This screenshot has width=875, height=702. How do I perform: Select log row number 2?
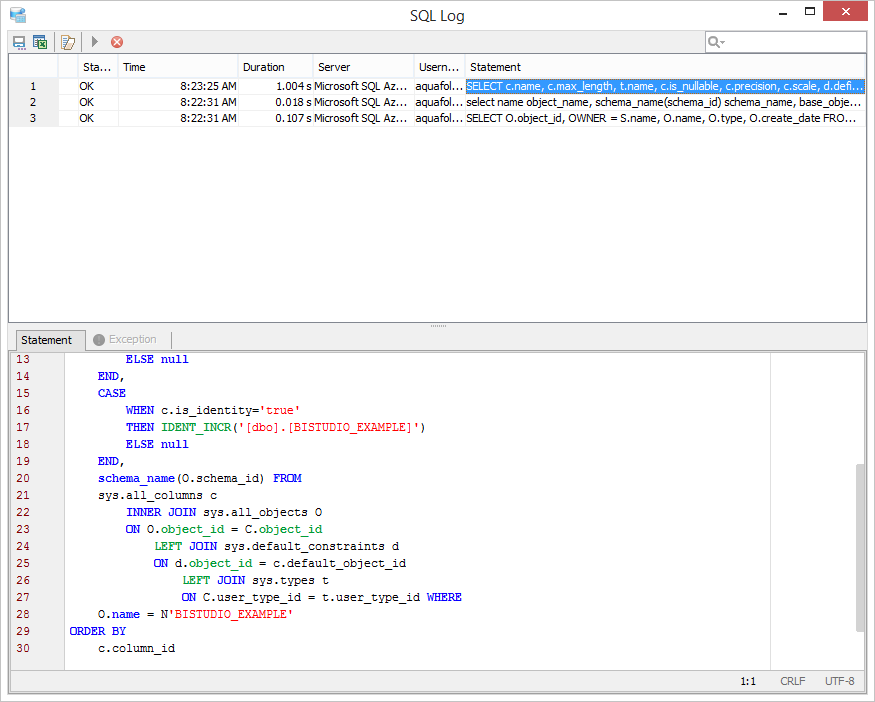[33, 102]
